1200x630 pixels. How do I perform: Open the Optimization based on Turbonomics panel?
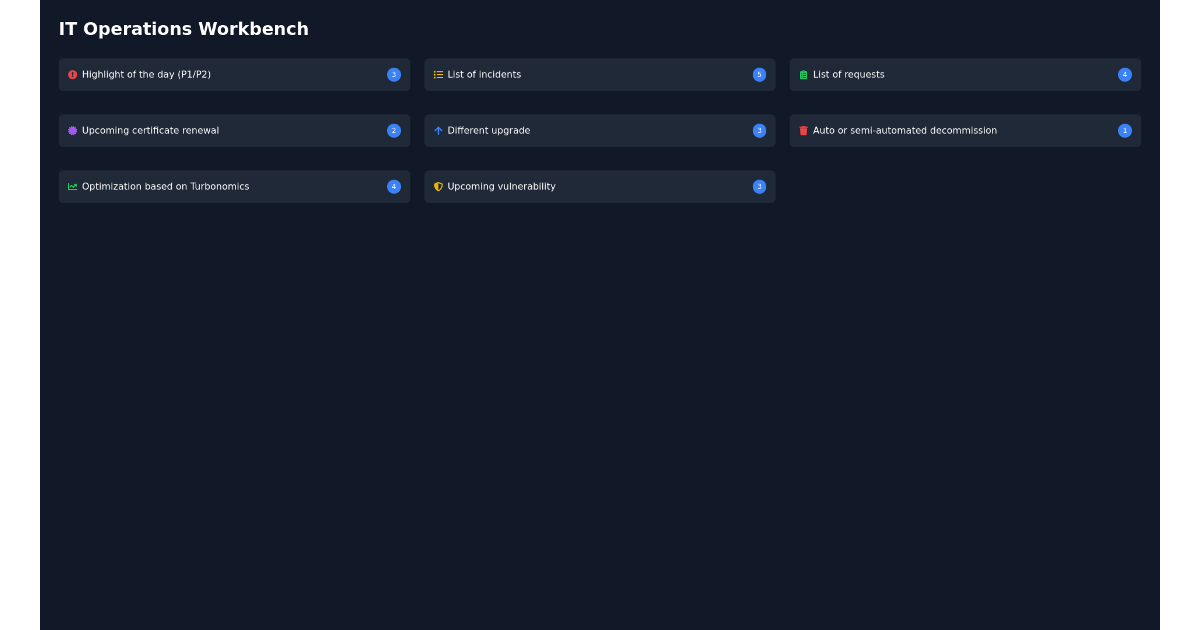coord(234,186)
